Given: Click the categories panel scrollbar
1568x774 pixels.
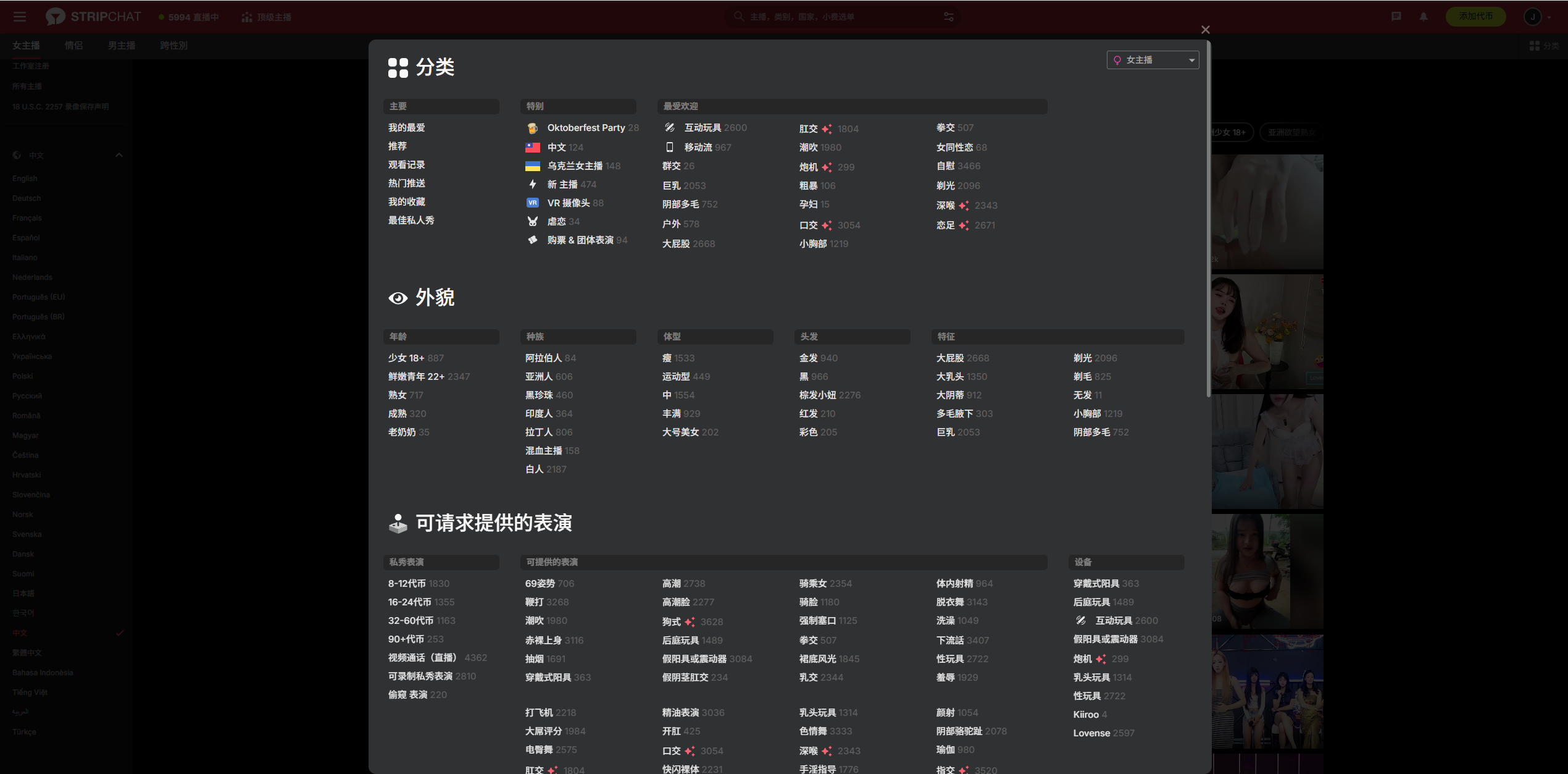Looking at the screenshot, I should (1209, 216).
